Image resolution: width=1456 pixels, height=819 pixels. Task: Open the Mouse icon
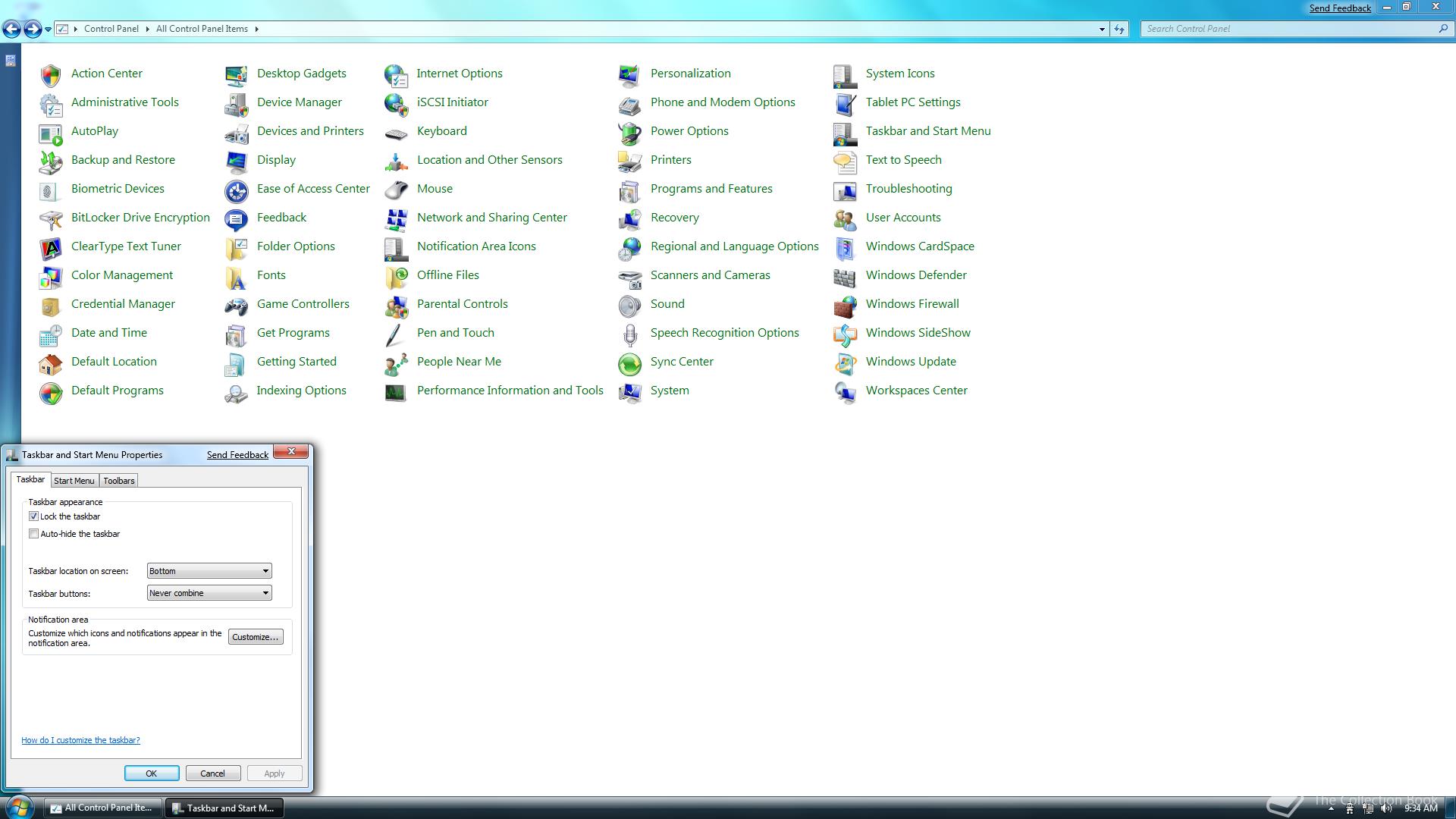click(x=396, y=190)
